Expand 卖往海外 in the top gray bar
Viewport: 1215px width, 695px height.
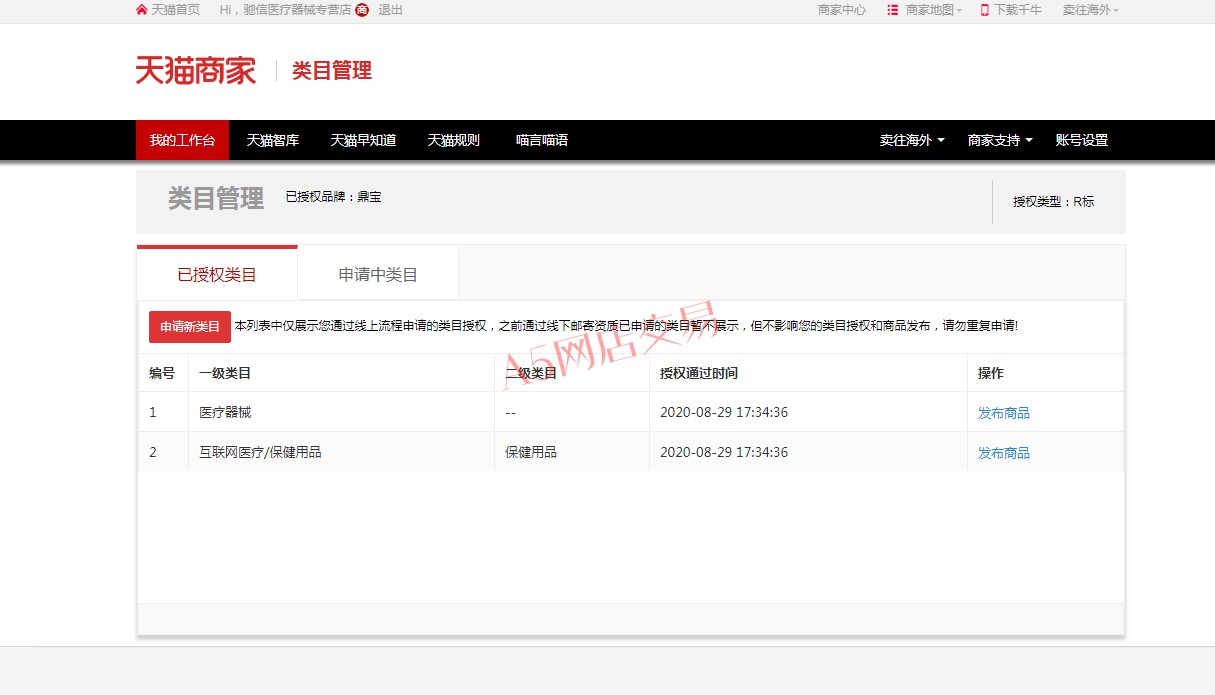tap(1091, 10)
